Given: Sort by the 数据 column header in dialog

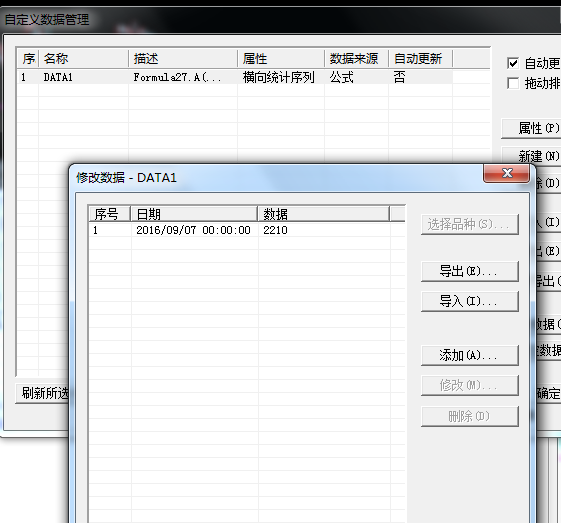Looking at the screenshot, I should coord(323,214).
